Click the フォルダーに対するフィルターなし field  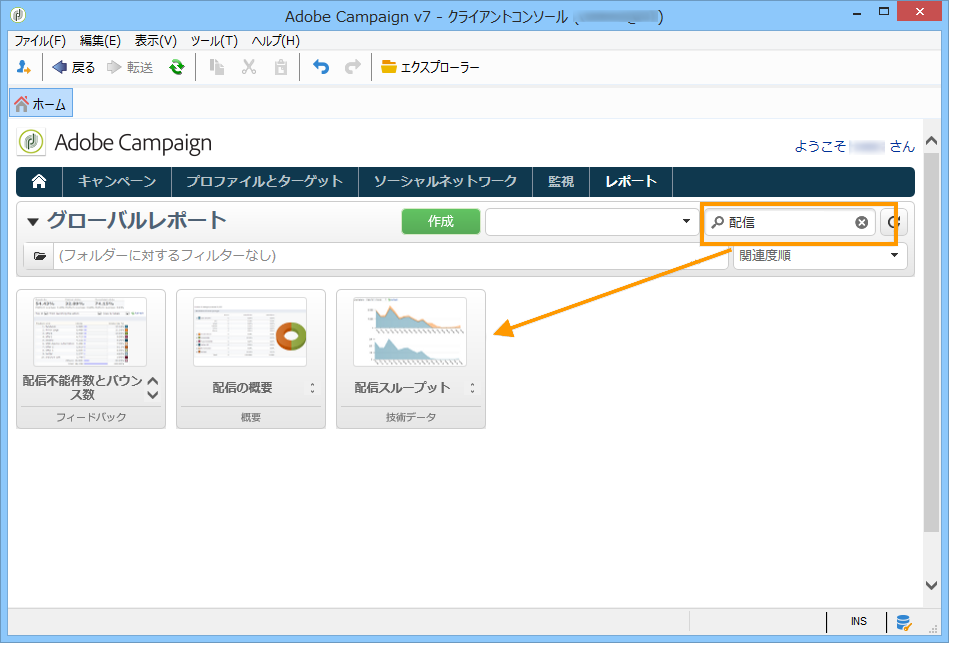click(390, 256)
